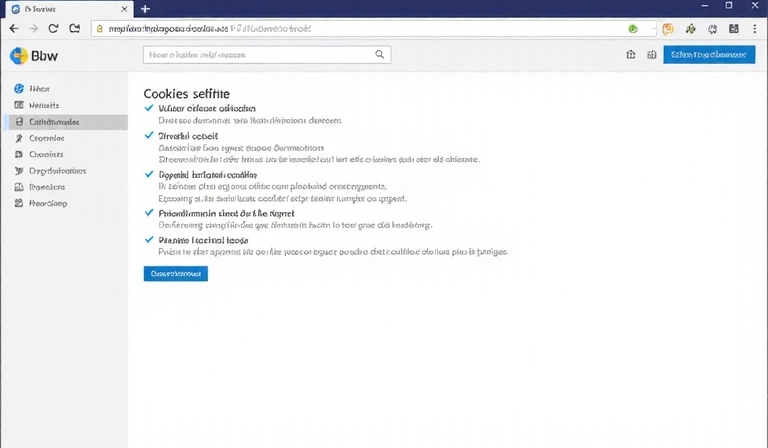
Task: Open the gray puzzle-like extension icon
Action: coord(713,29)
